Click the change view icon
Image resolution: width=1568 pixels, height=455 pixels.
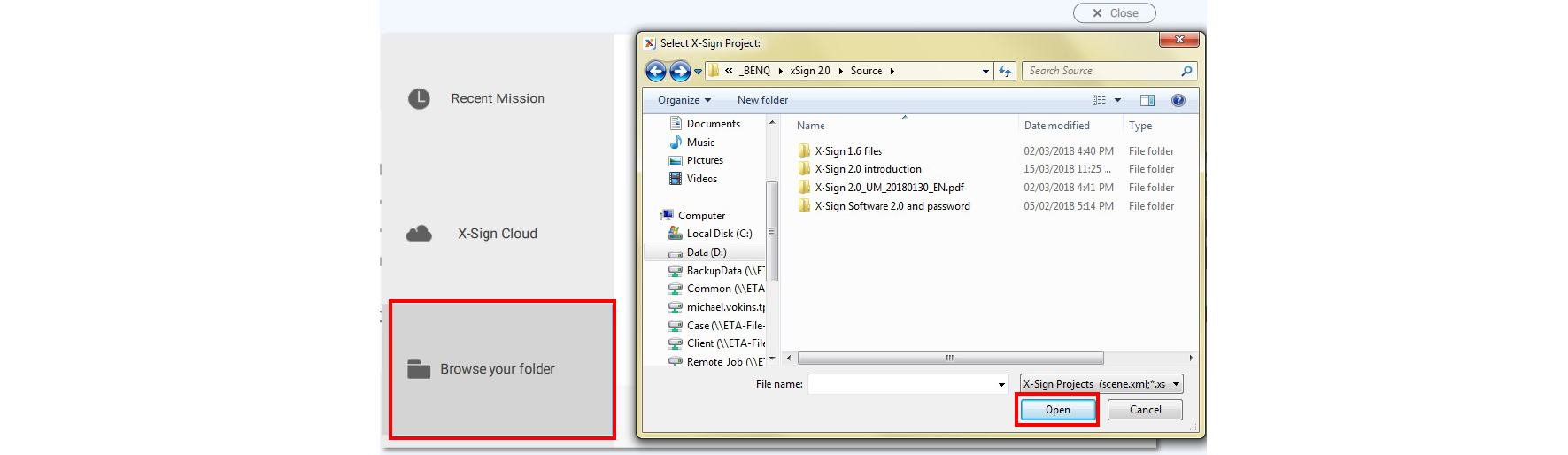[x=1099, y=100]
